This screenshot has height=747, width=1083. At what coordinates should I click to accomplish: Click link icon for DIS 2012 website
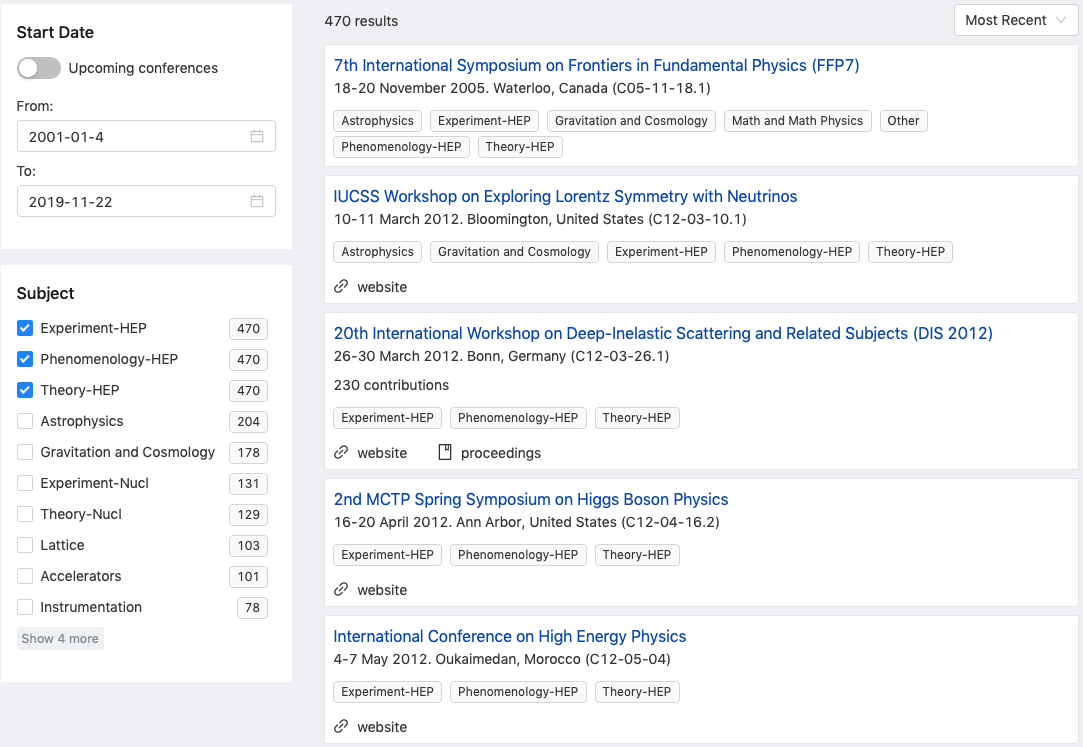click(341, 453)
